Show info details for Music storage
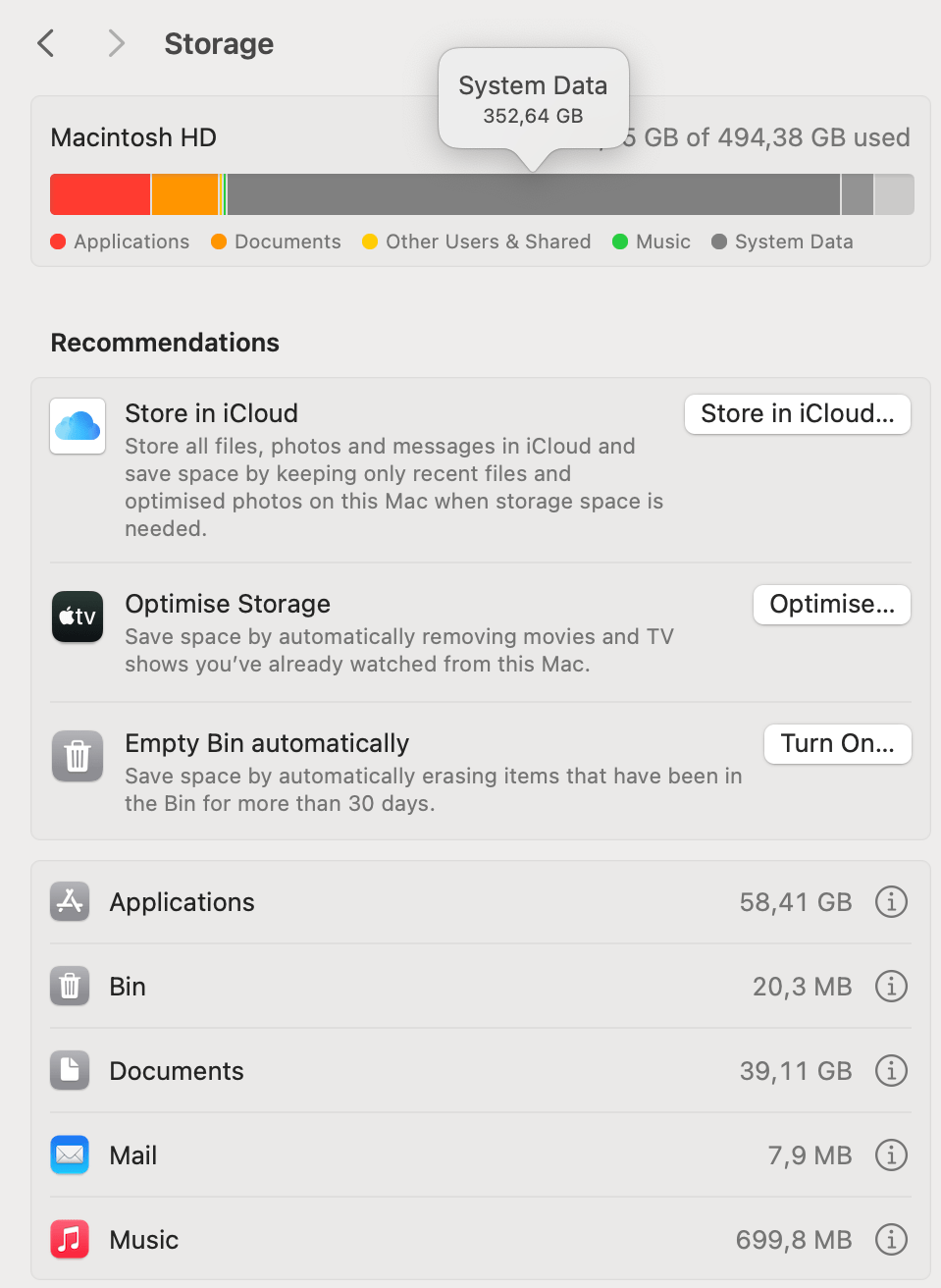Viewport: 941px width, 1288px height. pyautogui.click(x=891, y=1239)
